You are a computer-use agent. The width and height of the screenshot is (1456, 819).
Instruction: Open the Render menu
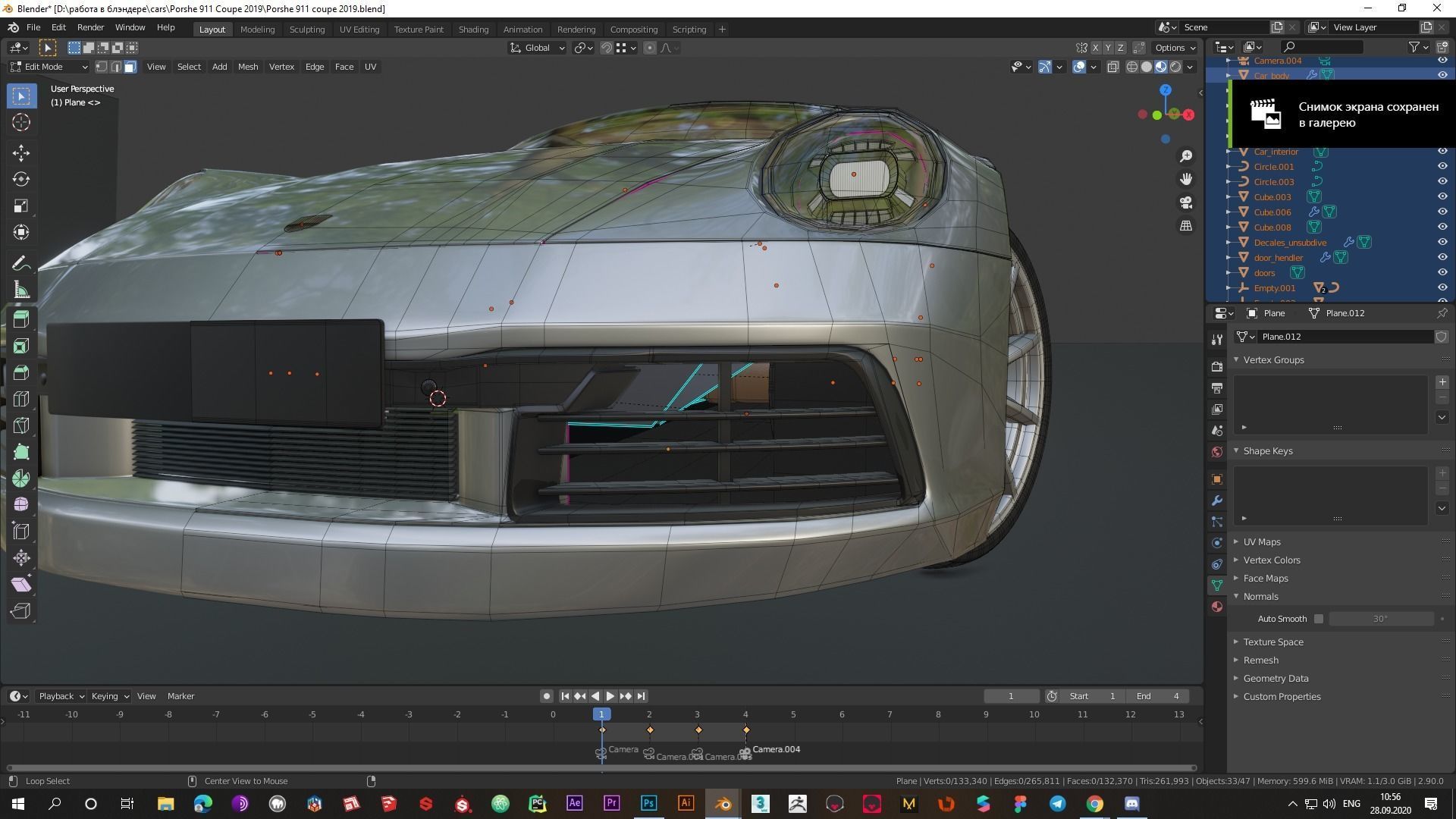tap(90, 27)
